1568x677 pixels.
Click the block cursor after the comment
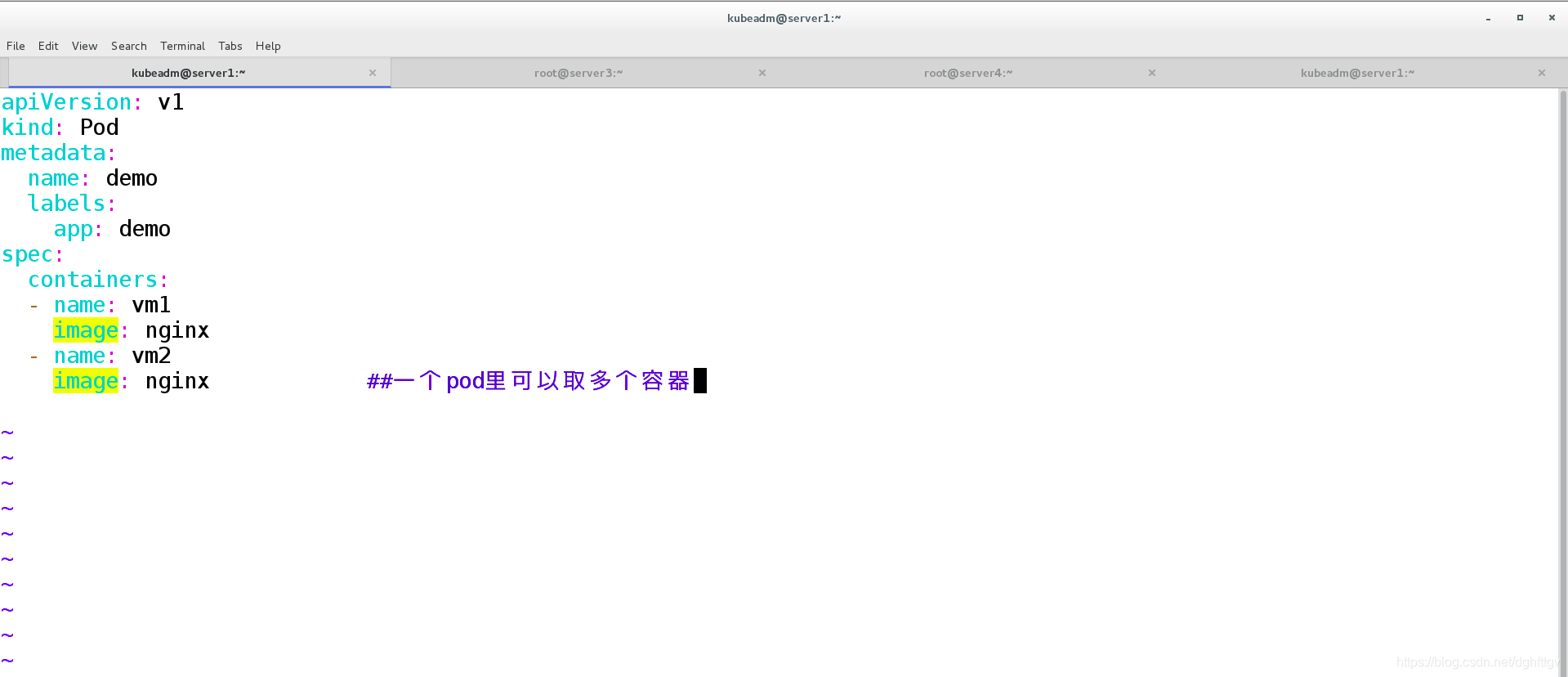point(700,381)
